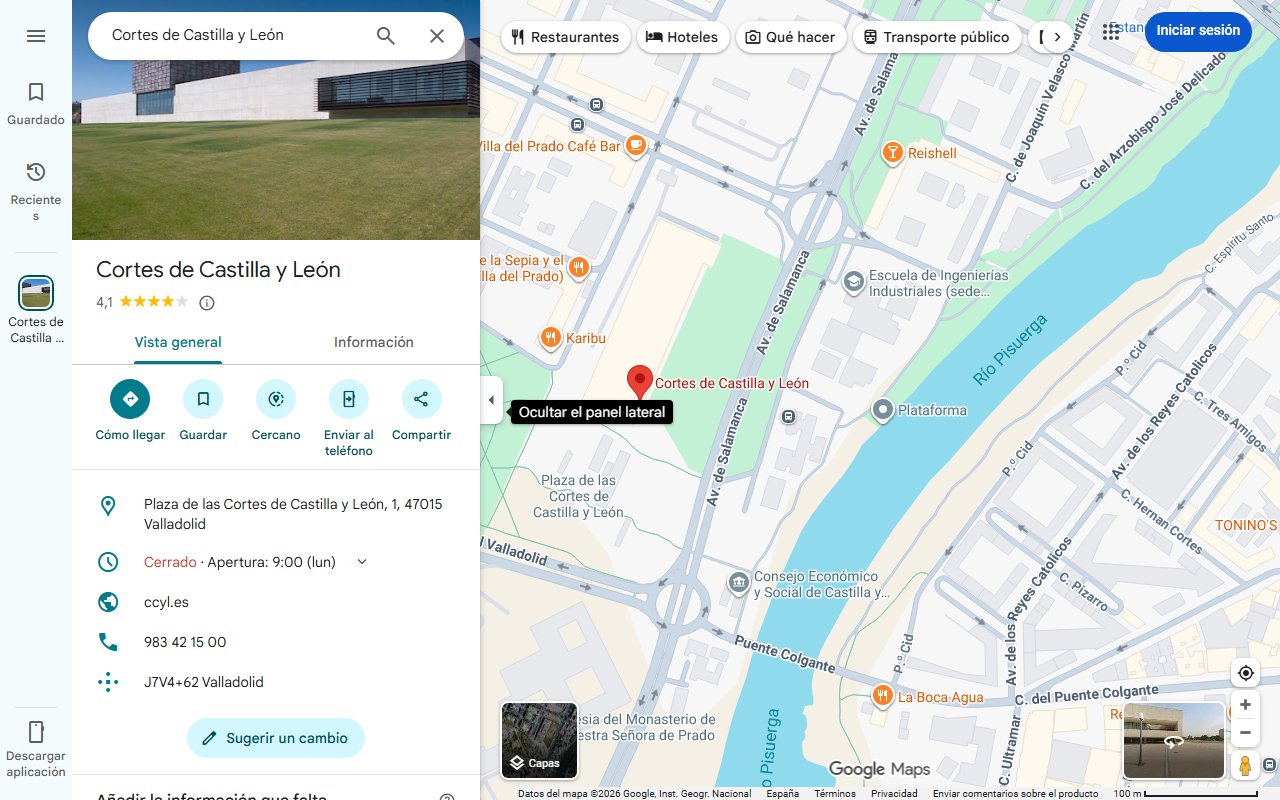Select the Restaurantes category chip

click(x=565, y=37)
